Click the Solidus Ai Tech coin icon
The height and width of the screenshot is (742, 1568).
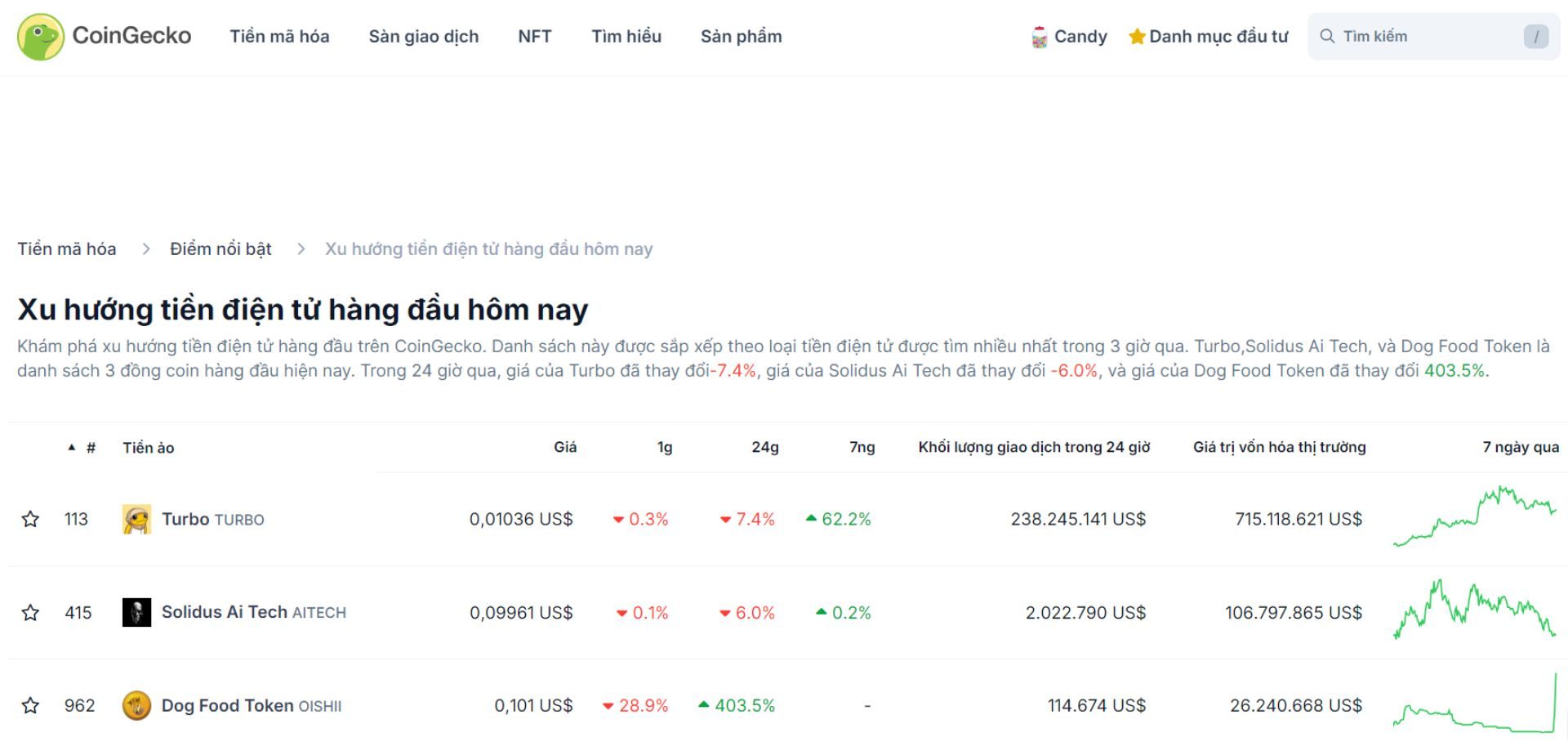pos(138,612)
